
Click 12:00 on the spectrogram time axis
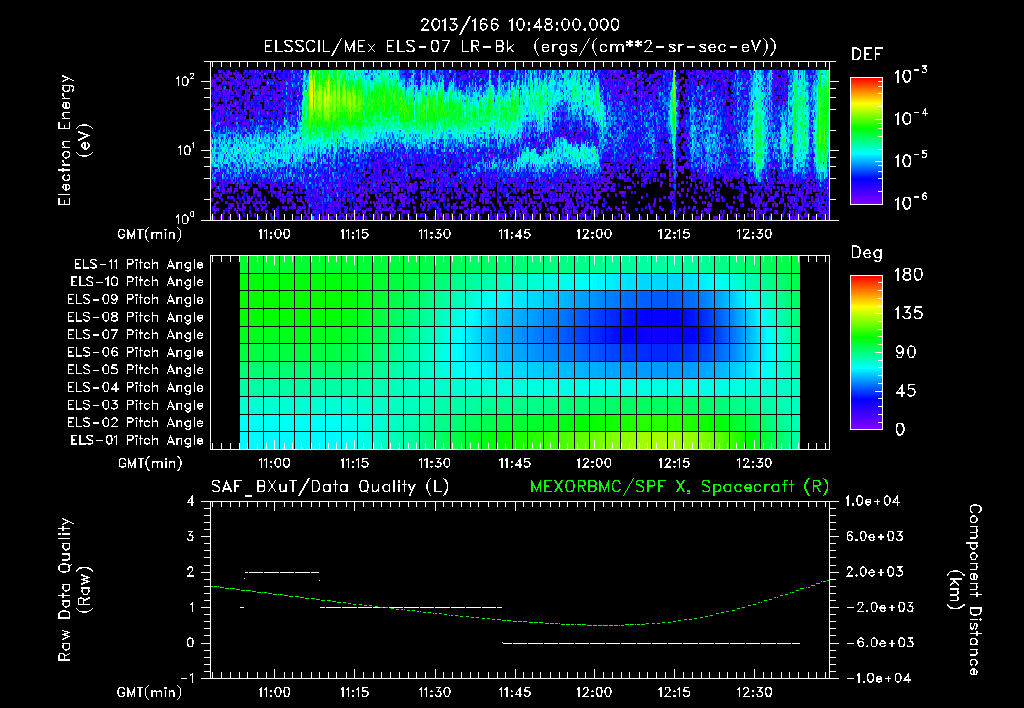pyautogui.click(x=594, y=234)
